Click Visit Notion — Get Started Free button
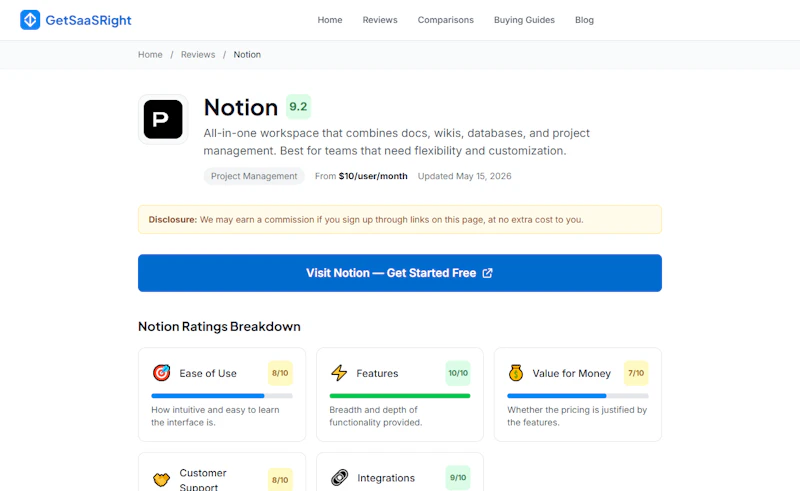 click(x=399, y=273)
